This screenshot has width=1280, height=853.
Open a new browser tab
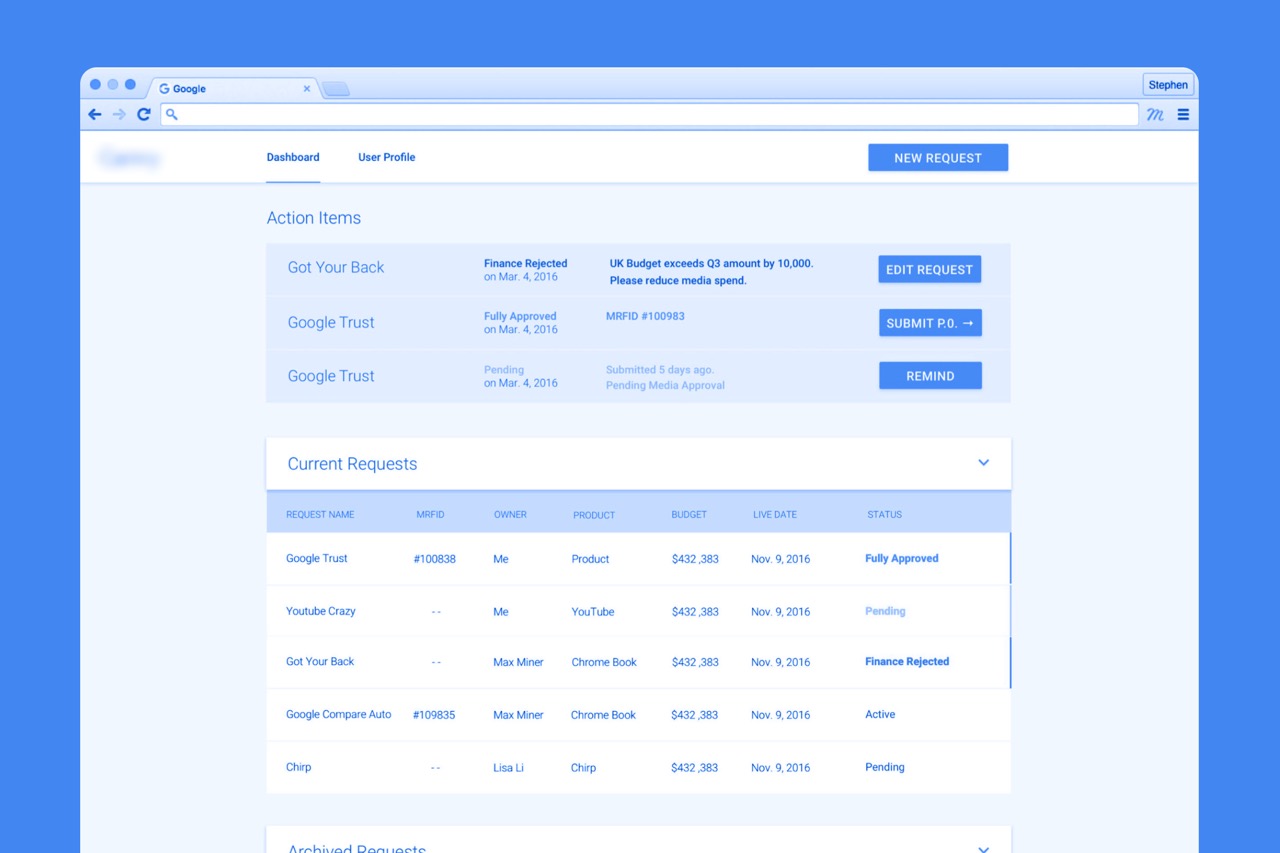pos(336,89)
